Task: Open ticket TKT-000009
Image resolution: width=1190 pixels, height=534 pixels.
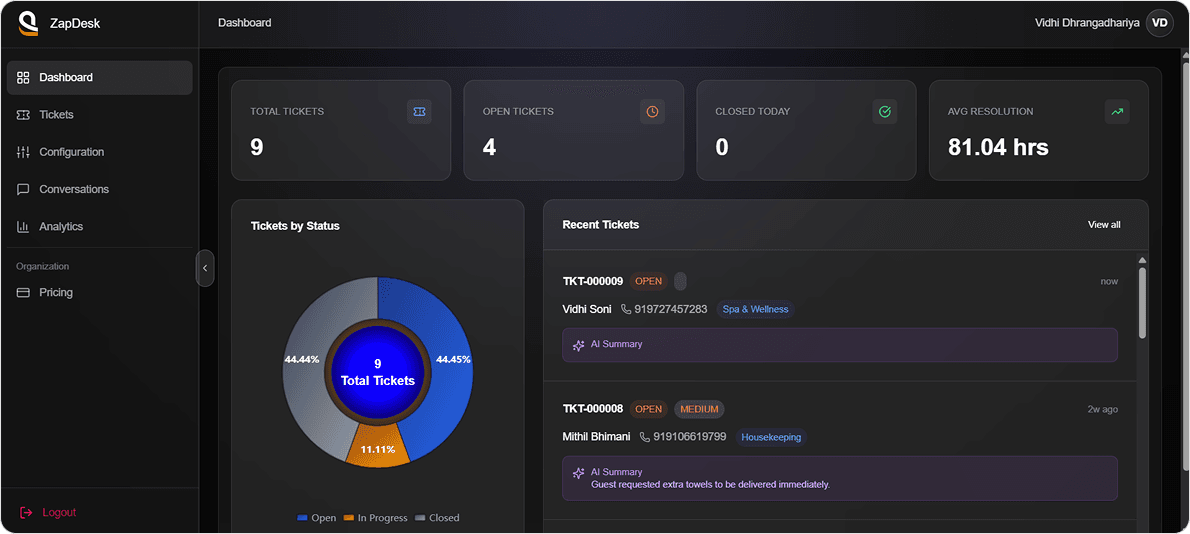Action: (593, 281)
